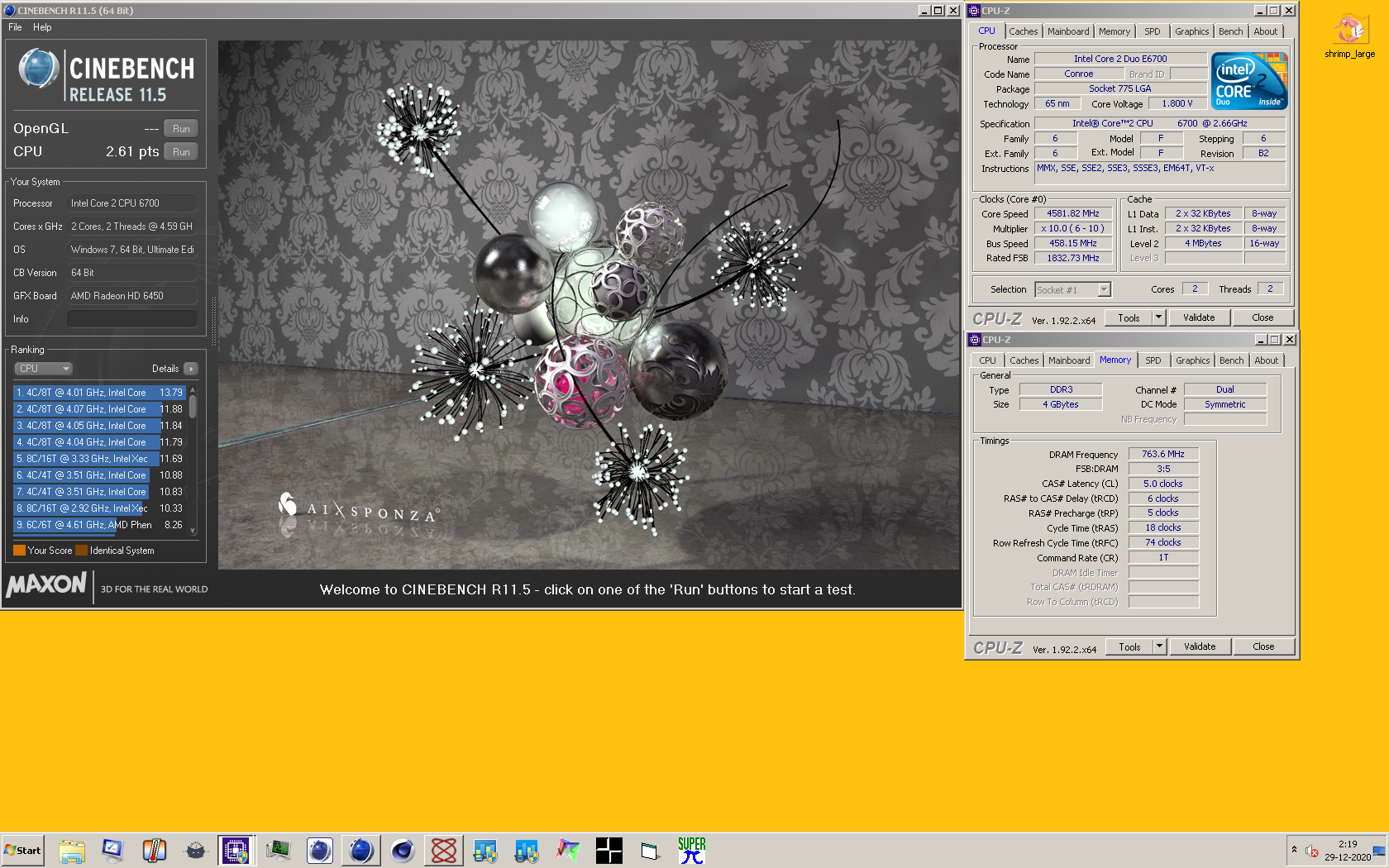The image size is (1389, 868).
Task: Open About tab in upper CPU-Z window
Action: point(1266,31)
